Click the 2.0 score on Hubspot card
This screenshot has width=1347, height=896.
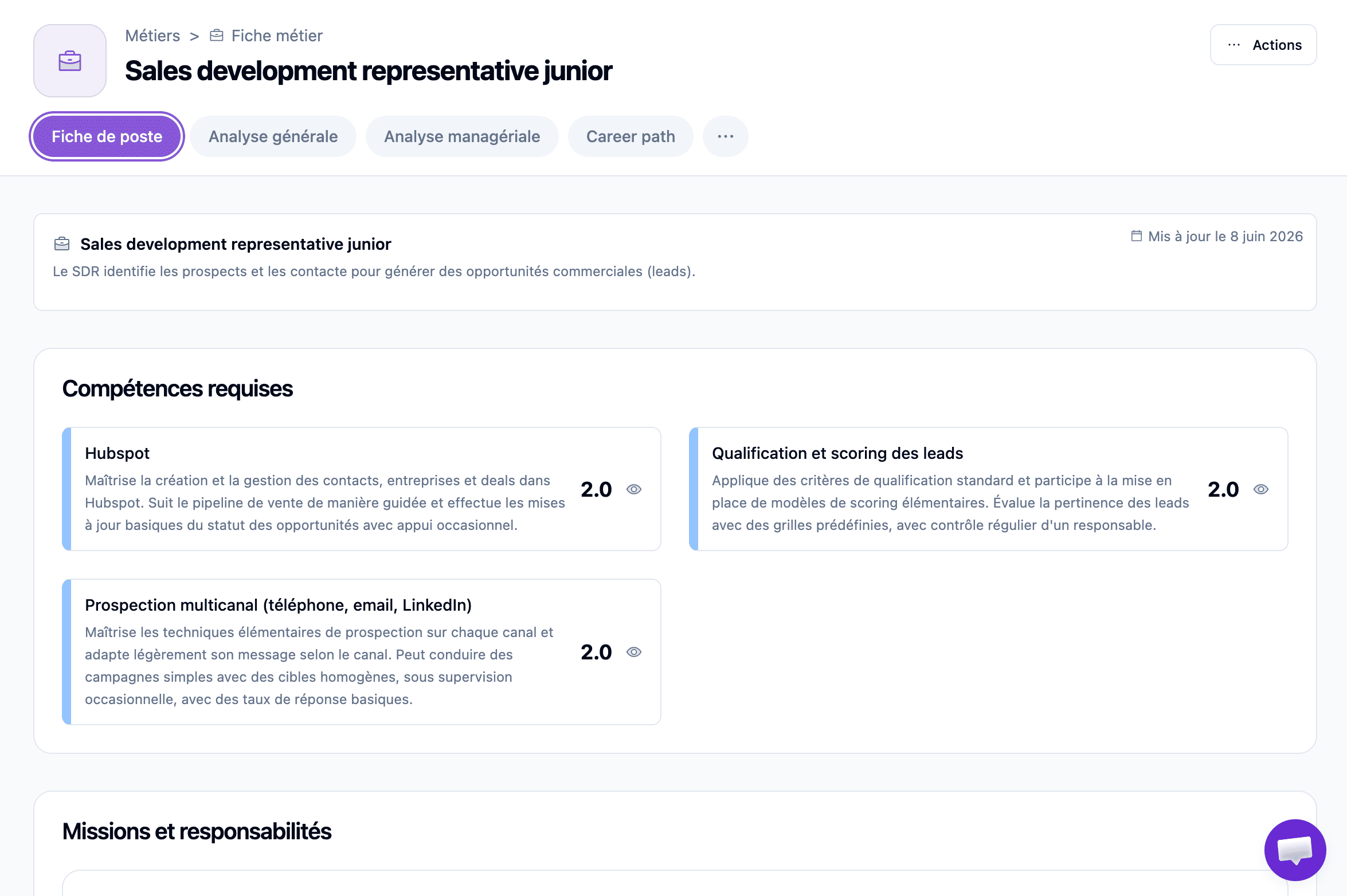click(596, 489)
